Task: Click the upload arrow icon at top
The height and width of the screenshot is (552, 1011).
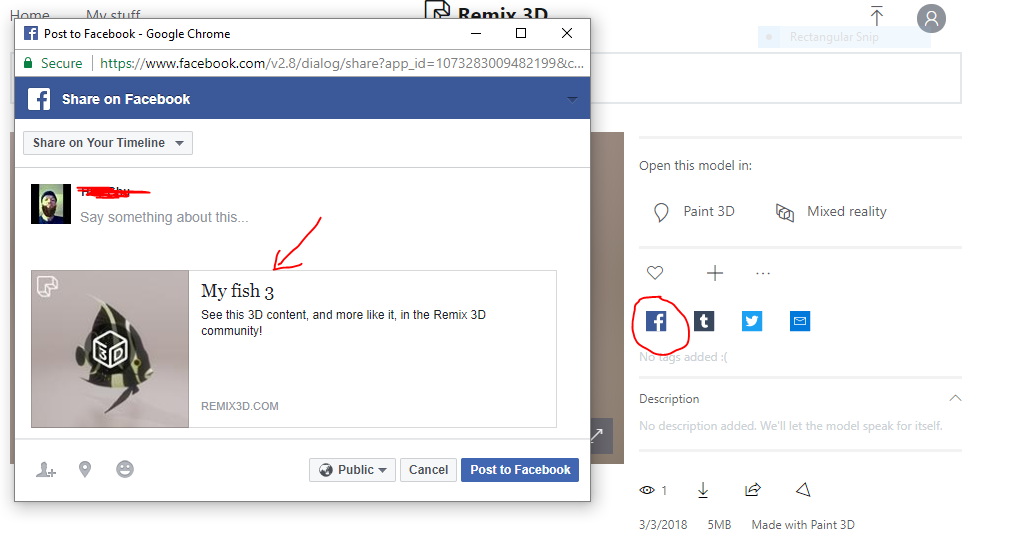Action: (876, 15)
